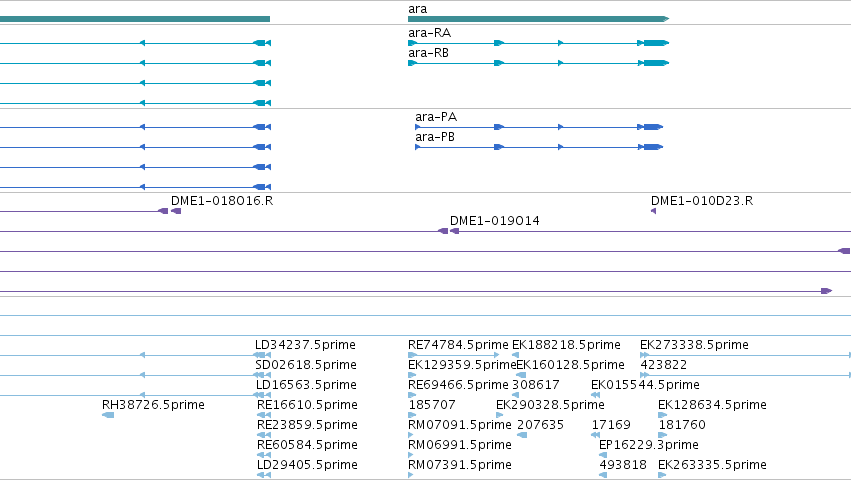Select the LD29405.5prime EST label
Image resolution: width=851 pixels, height=480 pixels.
point(307,465)
